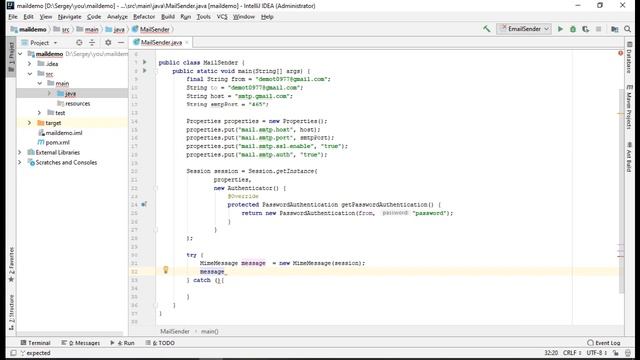Image resolution: width=640 pixels, height=360 pixels.
Task: Start debugging with the bug icon
Action: click(573, 29)
